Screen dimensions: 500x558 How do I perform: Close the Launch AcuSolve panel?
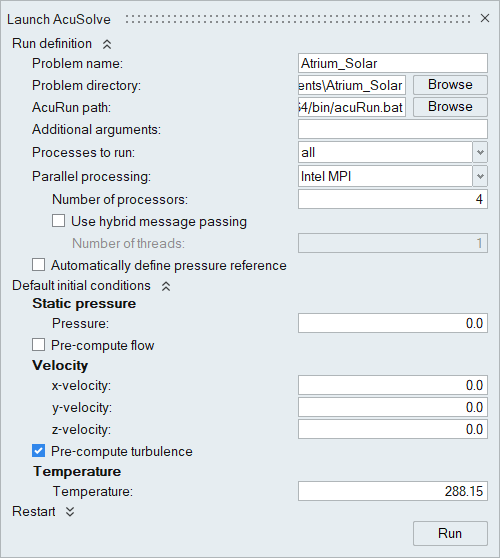485,18
